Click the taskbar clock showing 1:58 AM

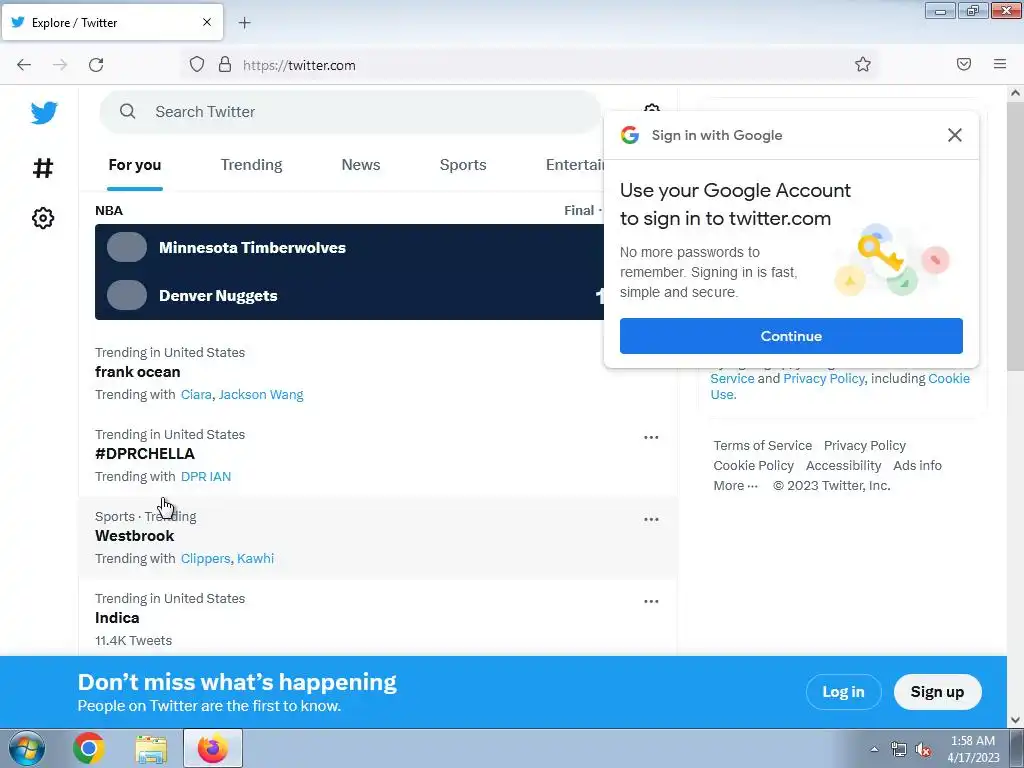(972, 749)
